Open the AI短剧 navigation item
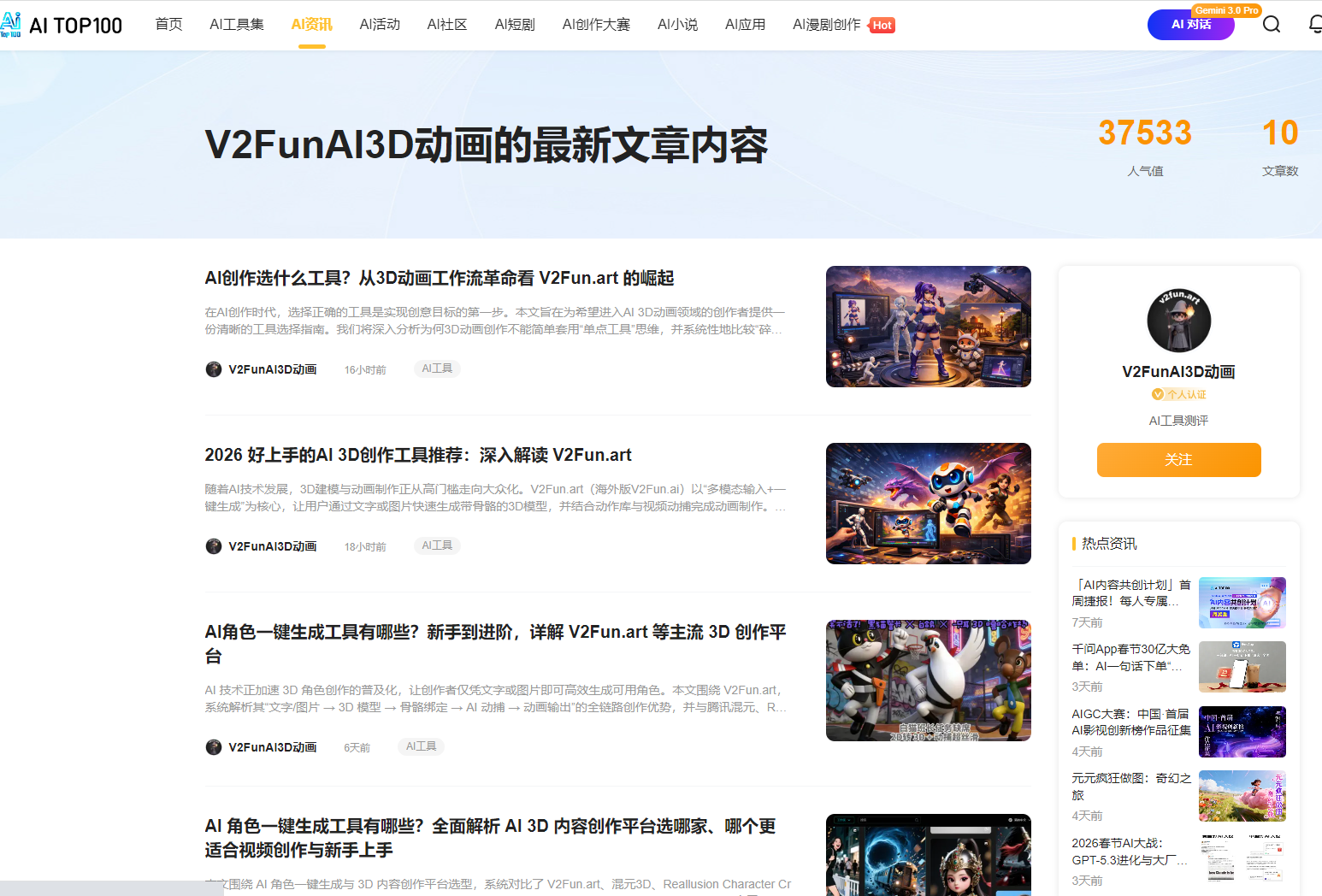The height and width of the screenshot is (896, 1322). [515, 25]
